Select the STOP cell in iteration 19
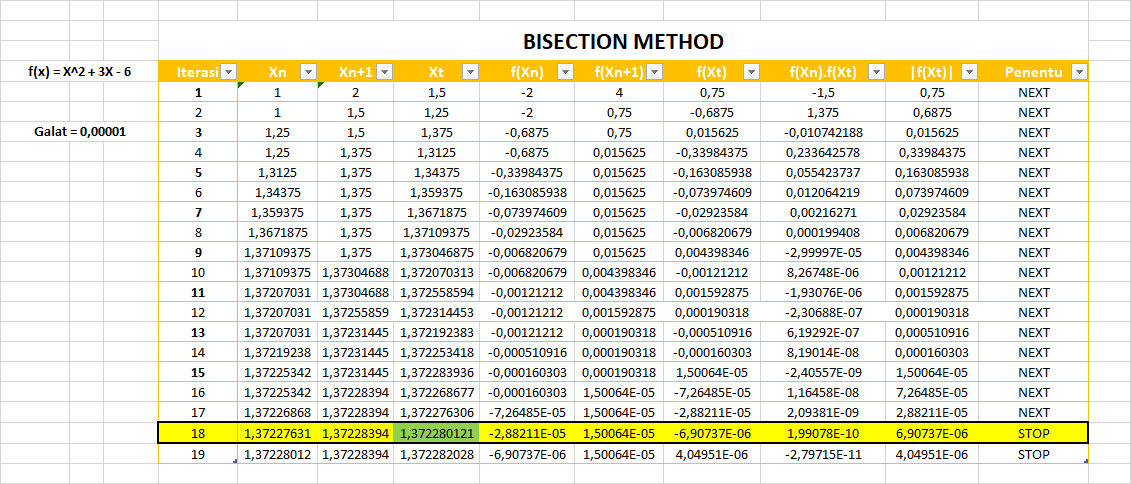This screenshot has width=1131, height=484. click(x=1033, y=454)
